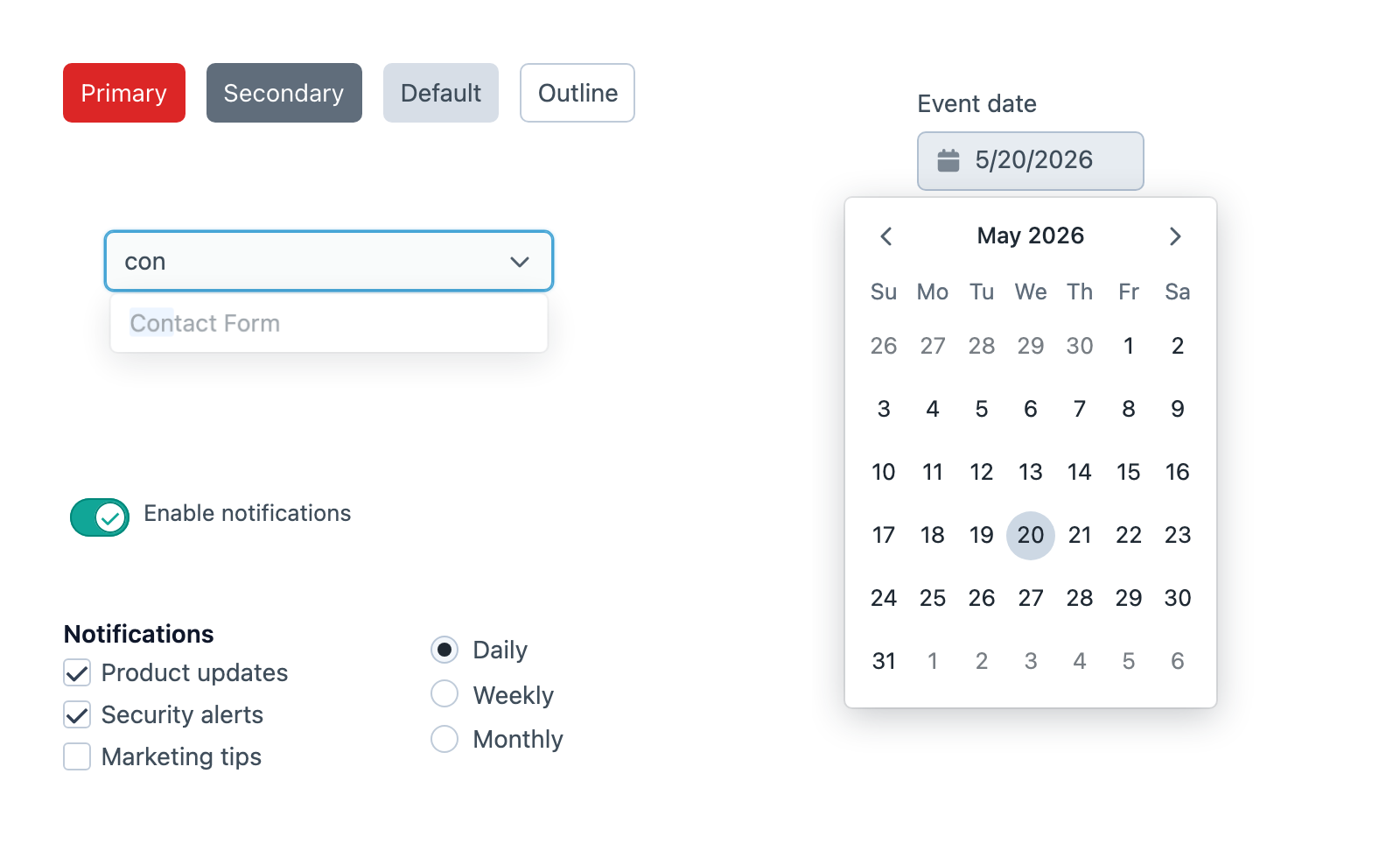
Task: Click the calendar icon in date field
Action: [948, 160]
